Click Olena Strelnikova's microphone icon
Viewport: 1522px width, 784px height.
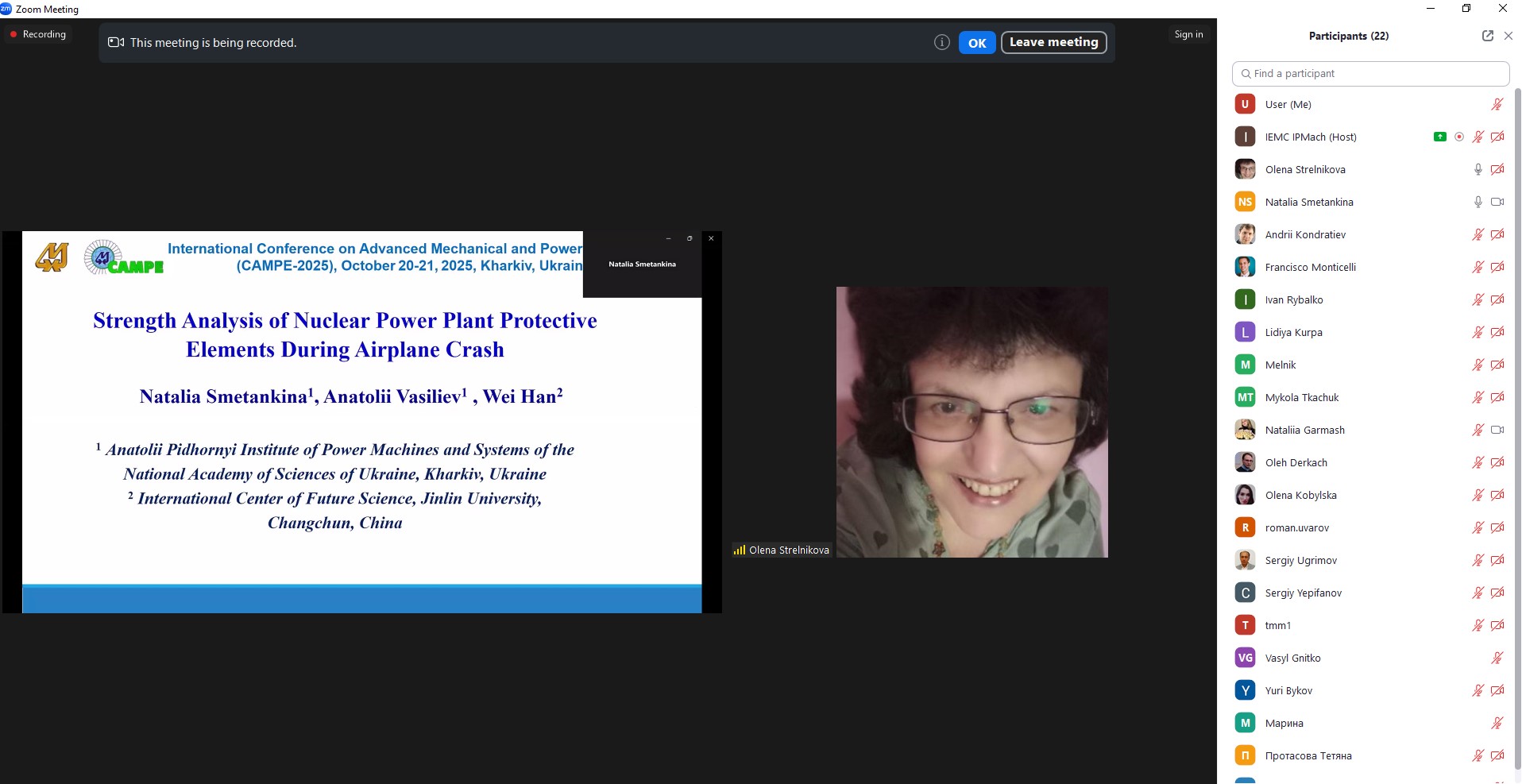pos(1478,169)
